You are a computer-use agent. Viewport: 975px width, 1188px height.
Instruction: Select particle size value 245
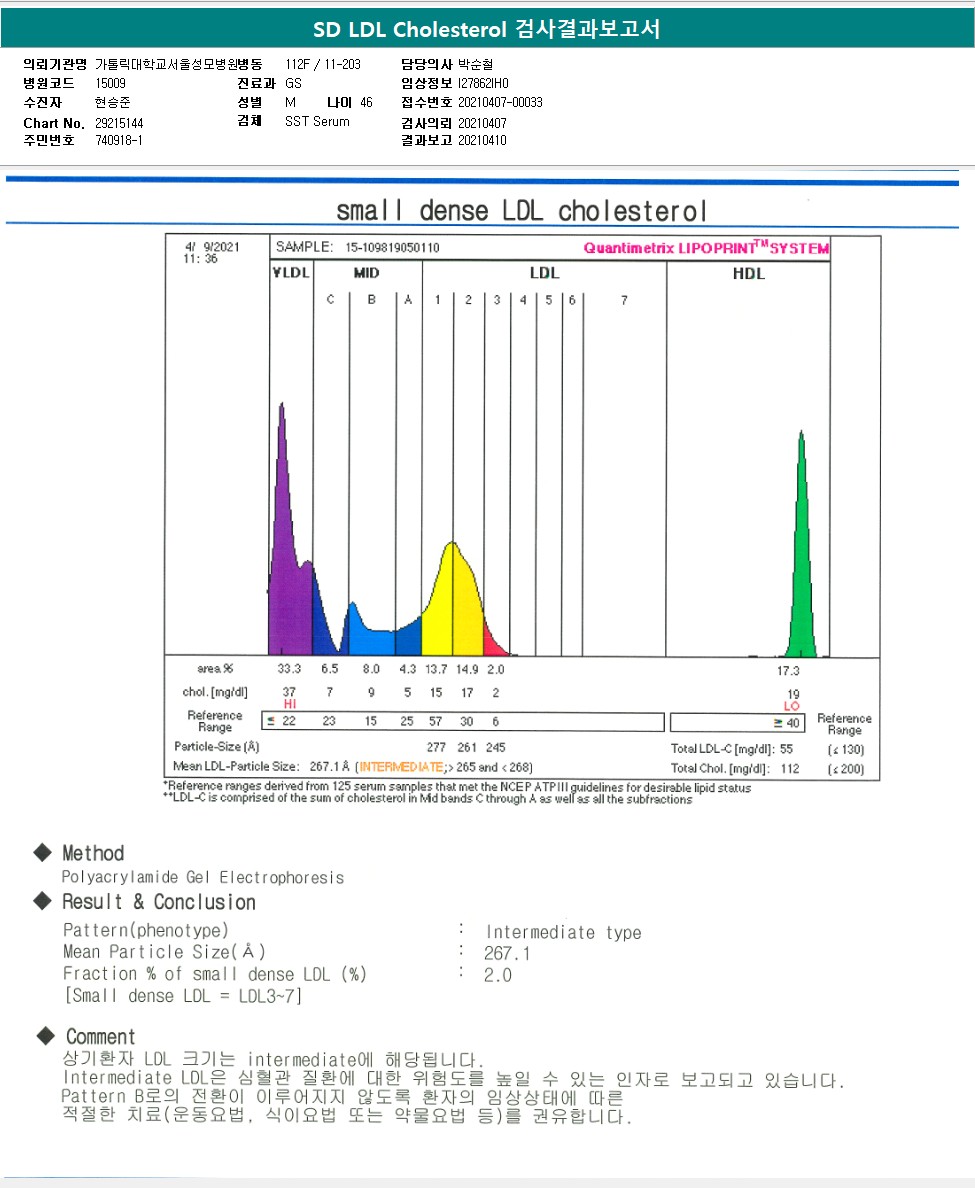tap(496, 747)
